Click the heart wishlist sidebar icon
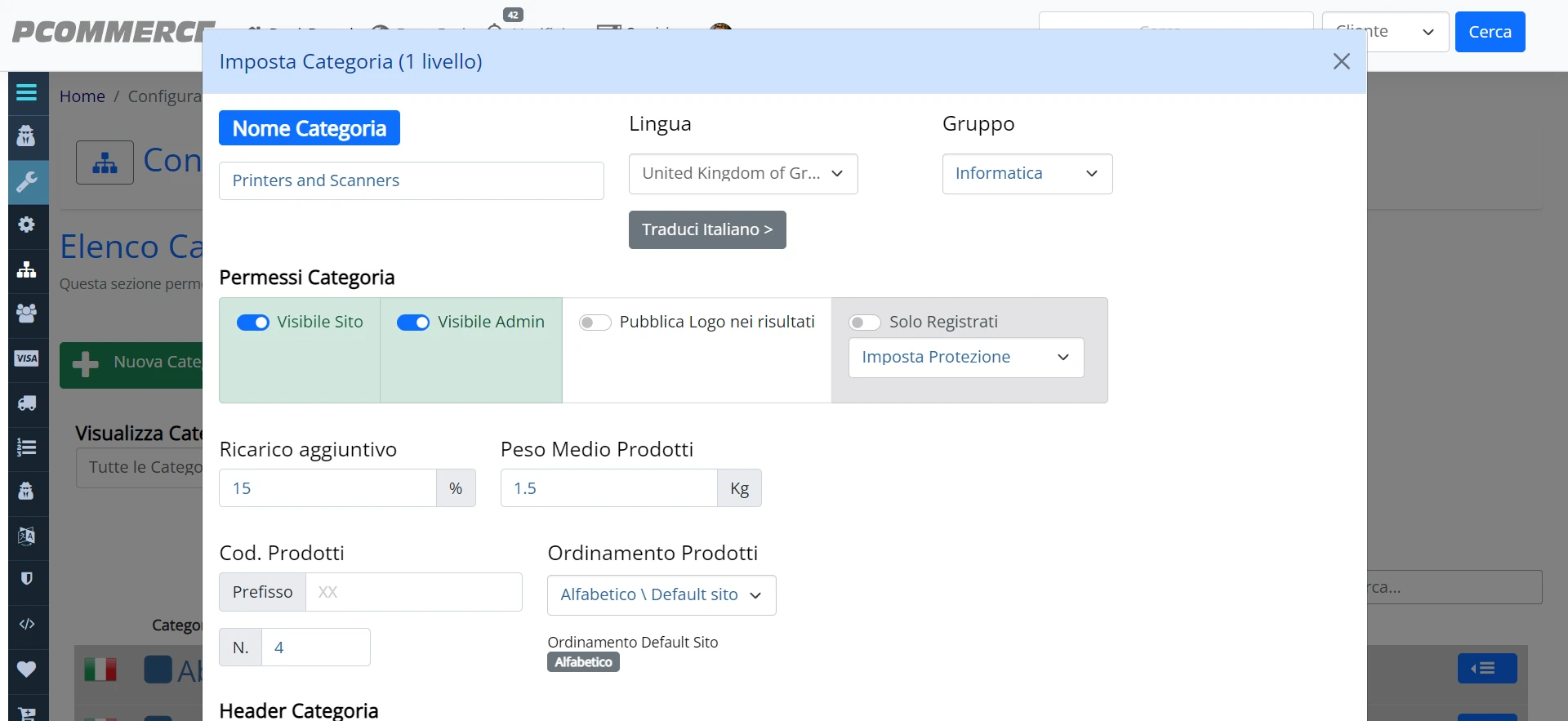 click(x=26, y=670)
